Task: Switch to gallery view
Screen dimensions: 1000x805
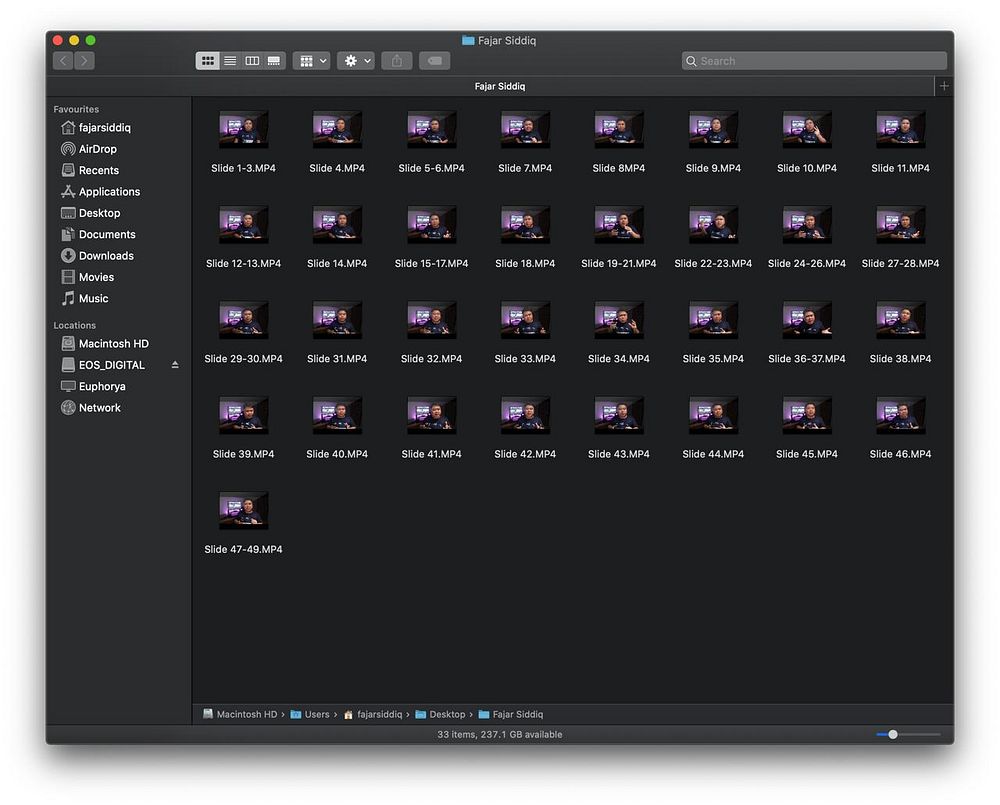Action: (274, 61)
